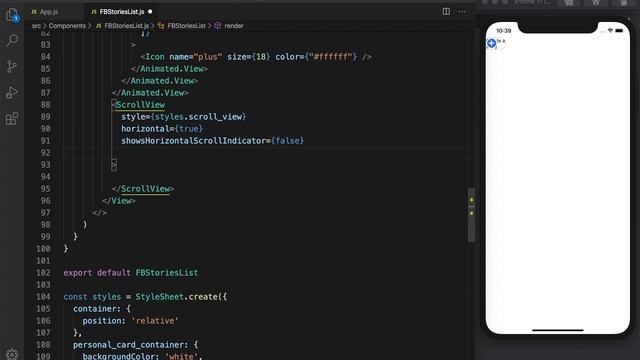Image resolution: width=640 pixels, height=360 pixels.
Task: Close the unsaved FBStoriesList.js tab dot
Action: [150, 11]
